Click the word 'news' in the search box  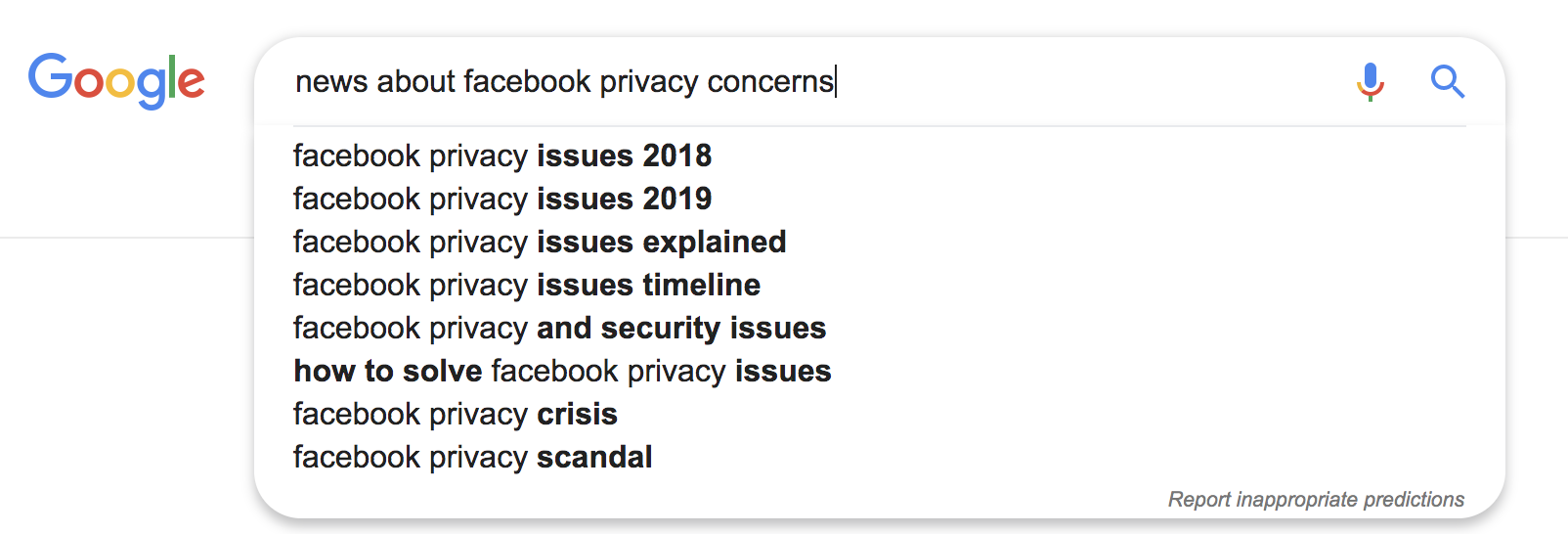pos(331,82)
